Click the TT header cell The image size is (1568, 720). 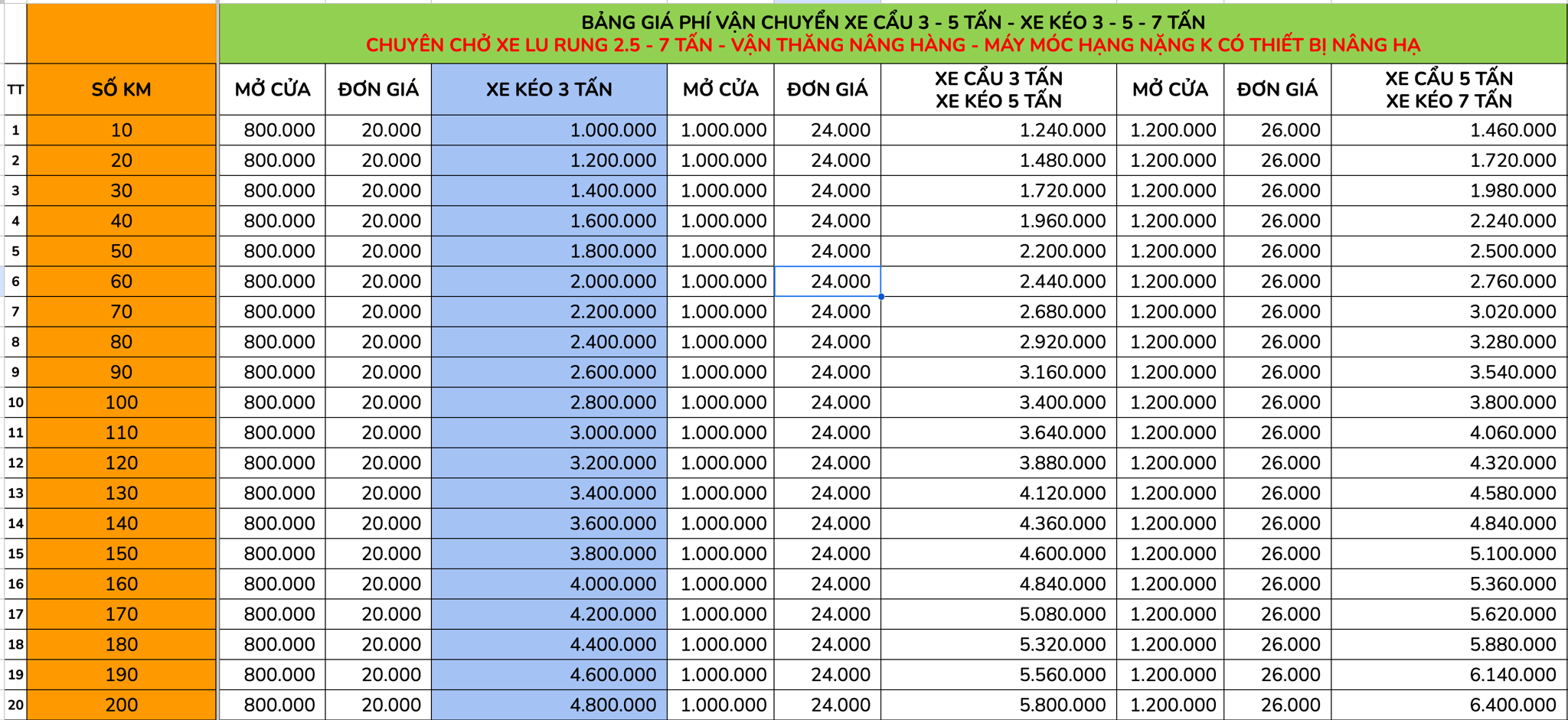pyautogui.click(x=15, y=90)
